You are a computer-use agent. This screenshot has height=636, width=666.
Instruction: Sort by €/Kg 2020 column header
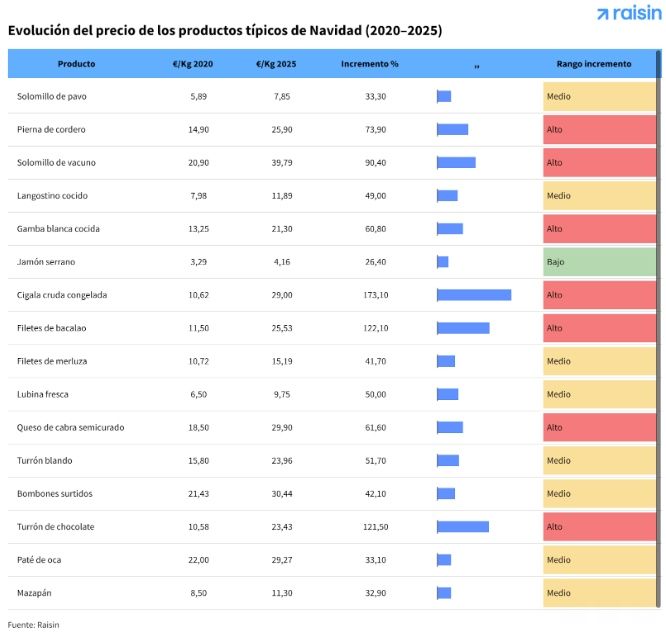[191, 64]
